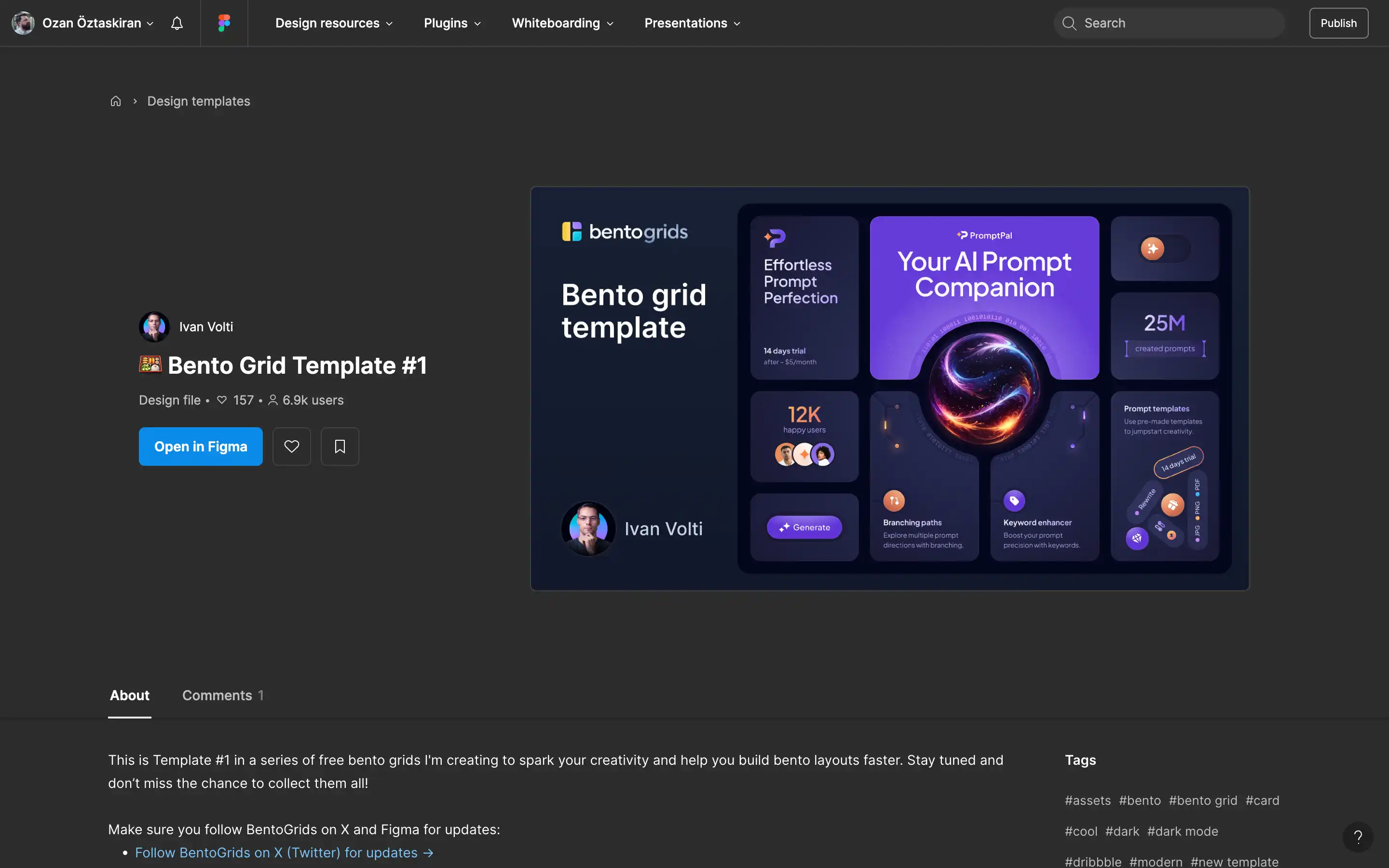Open the notifications bell

[x=177, y=23]
